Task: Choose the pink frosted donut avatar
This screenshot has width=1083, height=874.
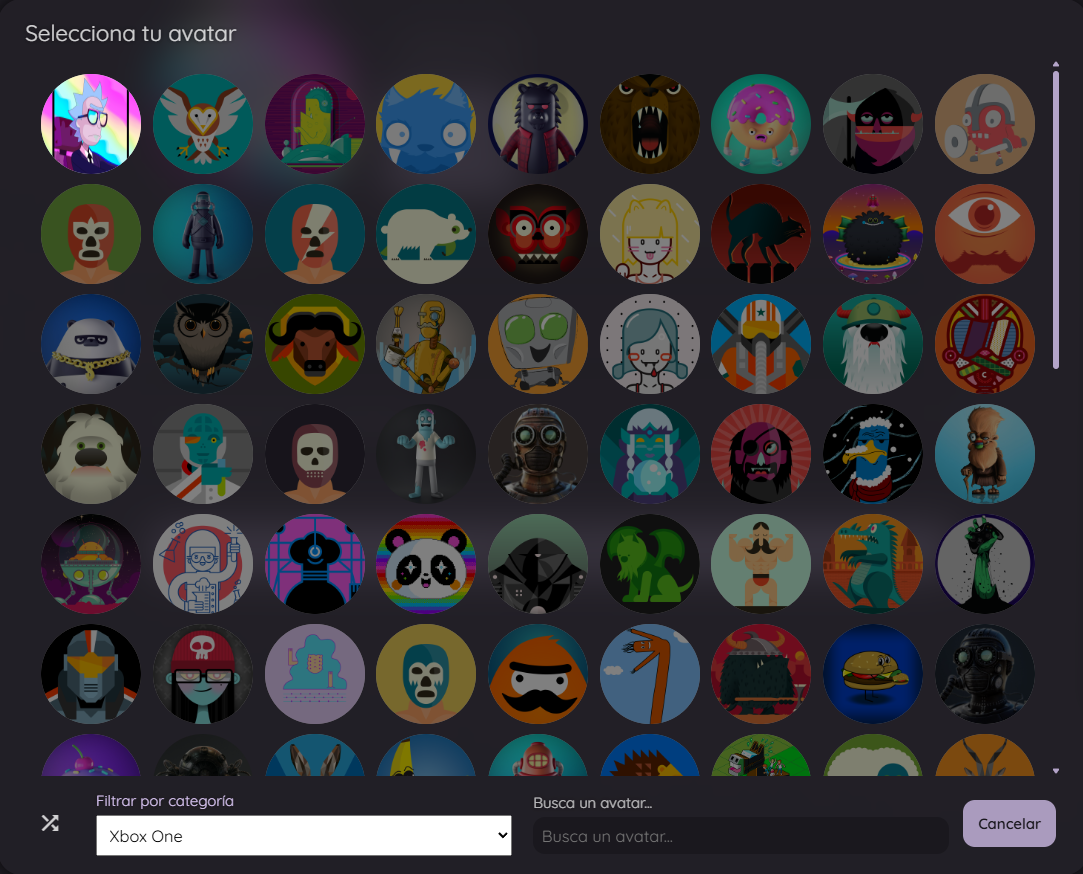Action: coord(761,124)
